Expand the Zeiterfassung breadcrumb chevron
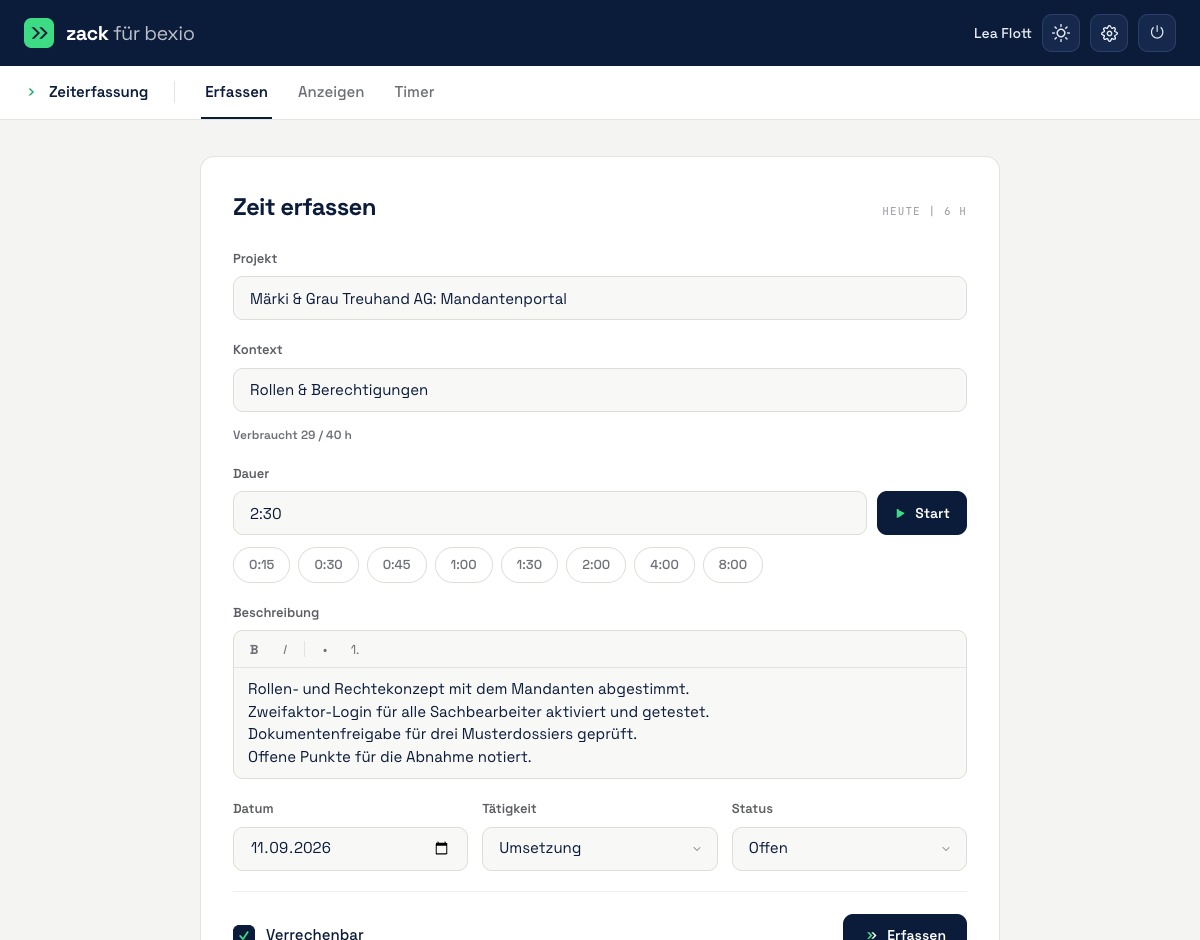The width and height of the screenshot is (1200, 940). [x=31, y=92]
